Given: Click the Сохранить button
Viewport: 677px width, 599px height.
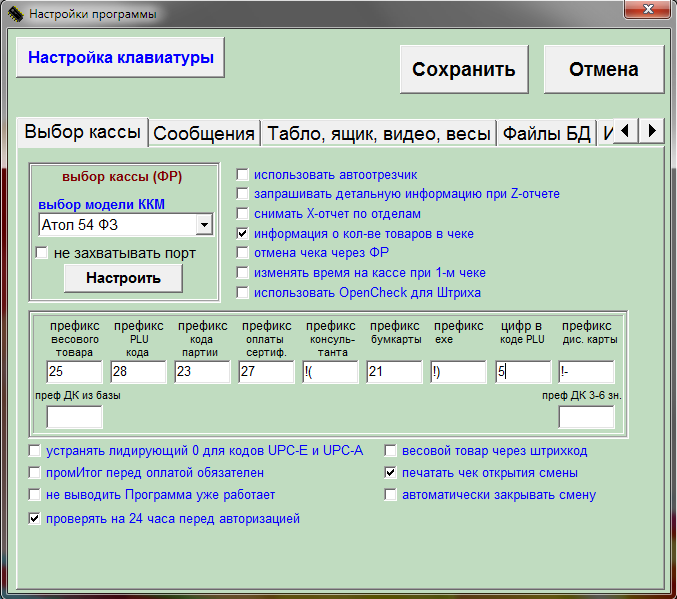Looking at the screenshot, I should click(x=464, y=69).
